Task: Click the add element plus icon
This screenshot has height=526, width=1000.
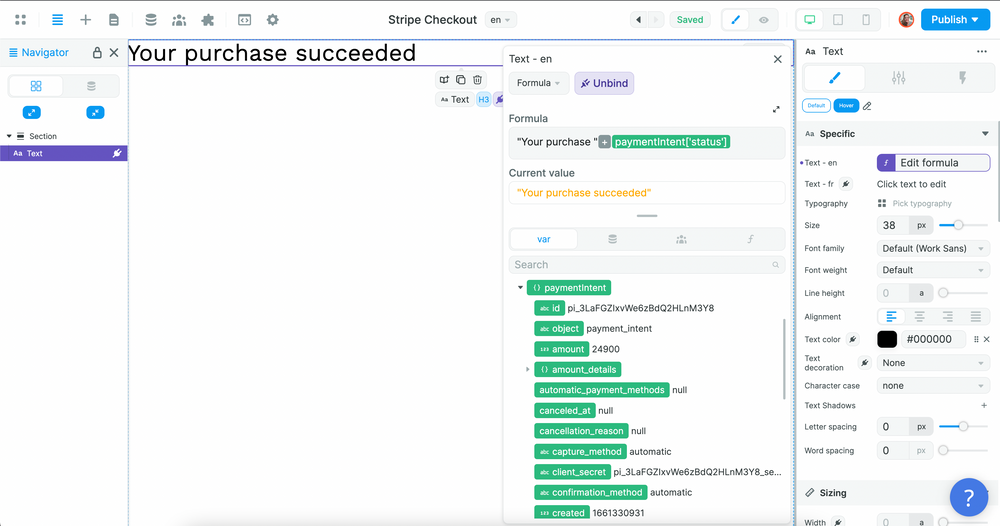Action: coord(86,20)
